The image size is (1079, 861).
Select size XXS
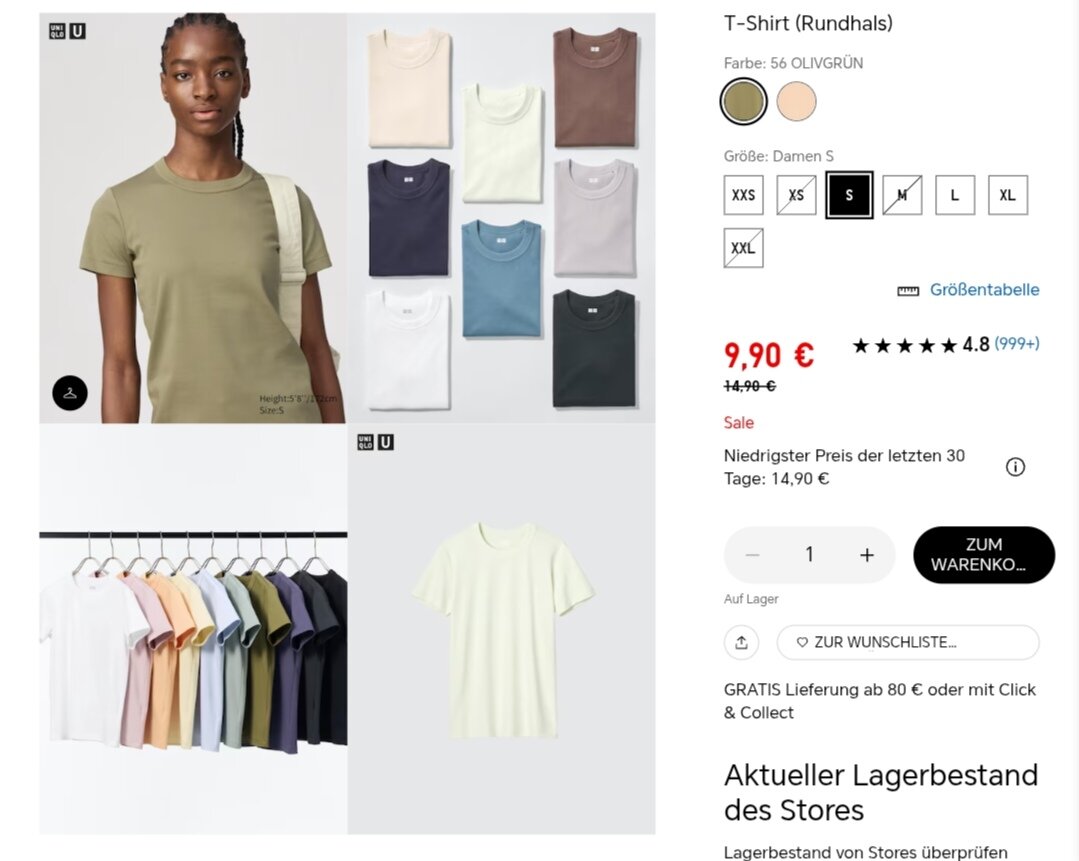743,195
